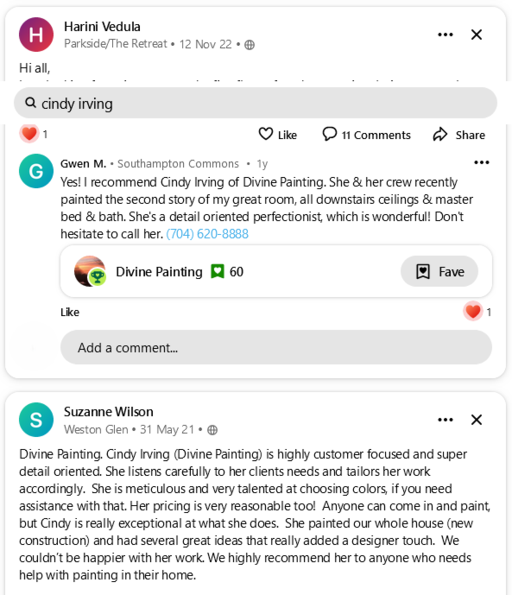This screenshot has height=595, width=512.
Task: View heart reactions on Gwen's comment
Action: coord(477,312)
